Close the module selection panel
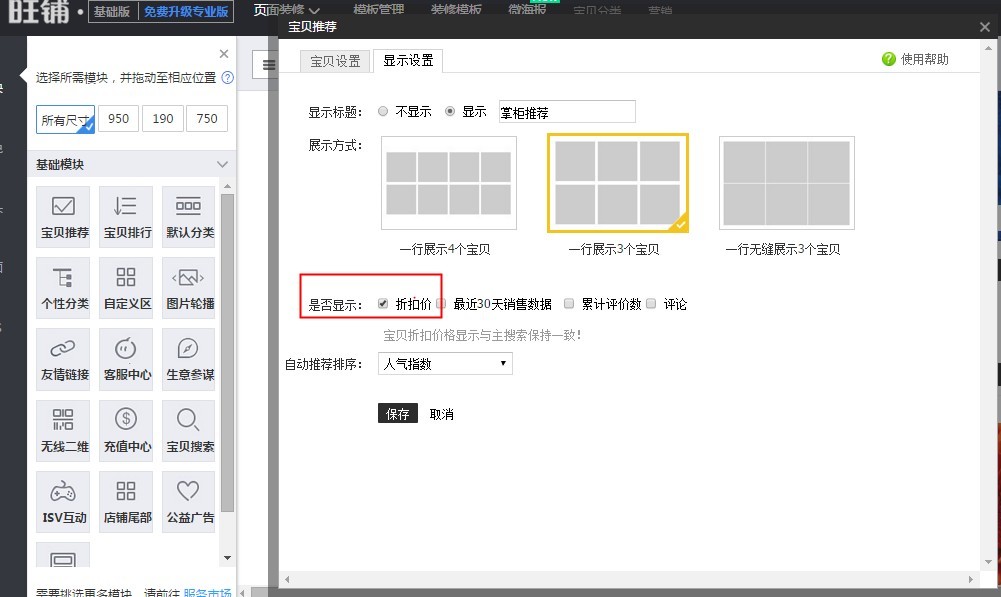The width and height of the screenshot is (1001, 597). tap(223, 54)
